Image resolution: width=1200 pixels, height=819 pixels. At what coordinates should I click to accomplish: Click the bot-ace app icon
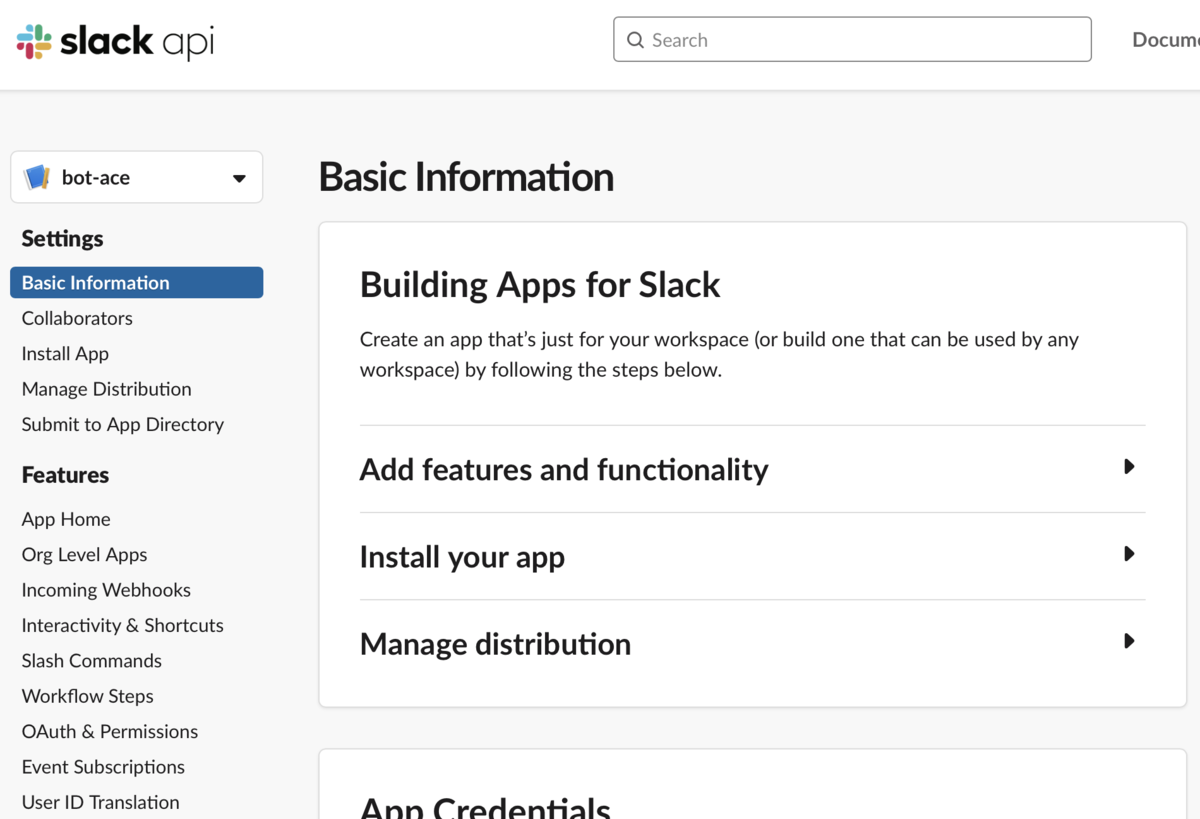click(37, 177)
